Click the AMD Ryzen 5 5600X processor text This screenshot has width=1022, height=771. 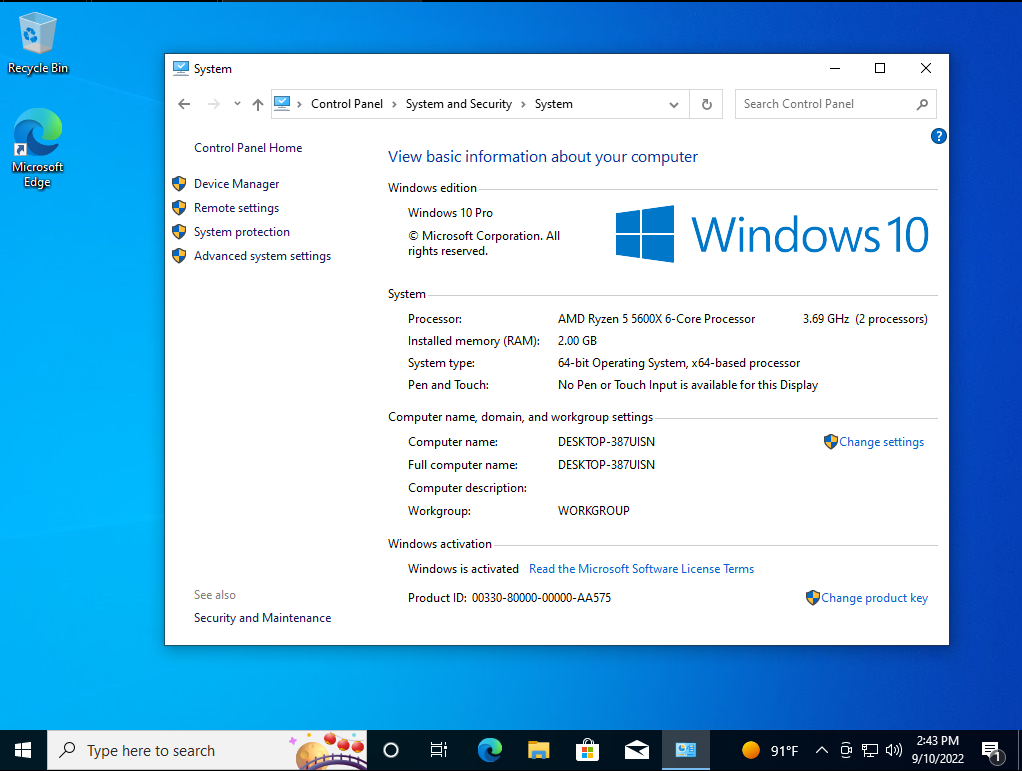(x=656, y=319)
